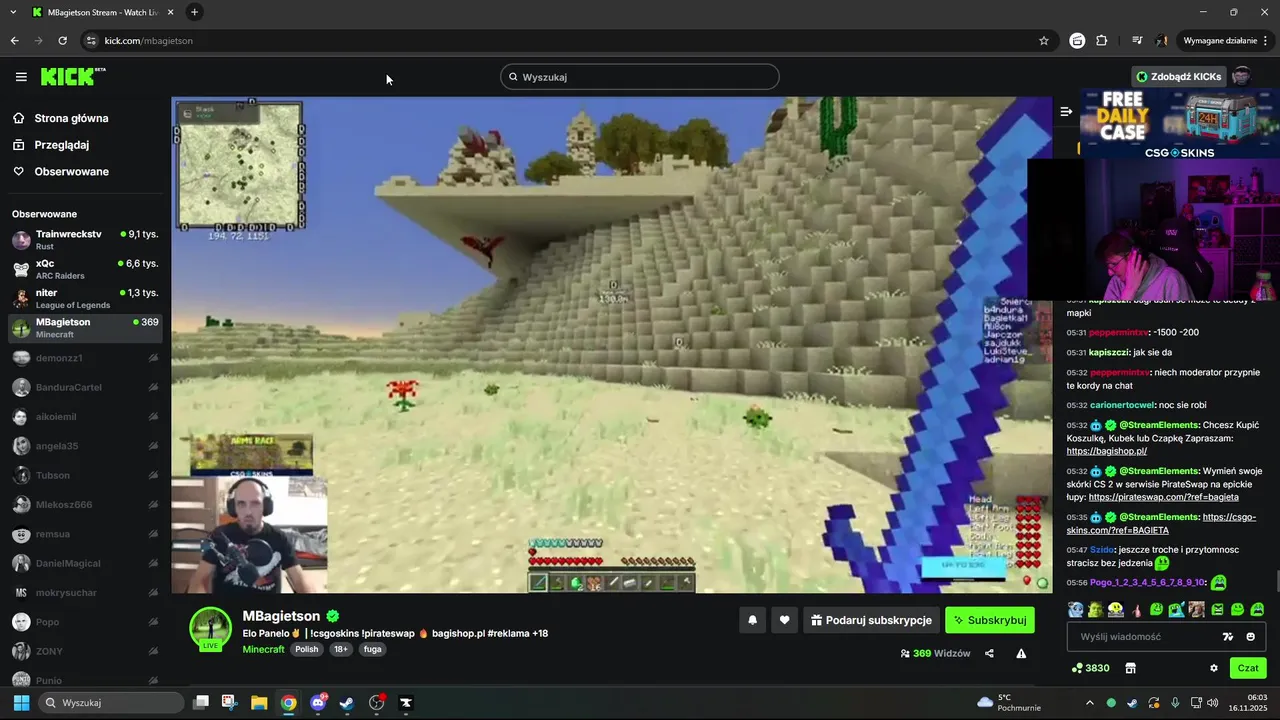Report stream with warning triangle icon

(x=1021, y=653)
